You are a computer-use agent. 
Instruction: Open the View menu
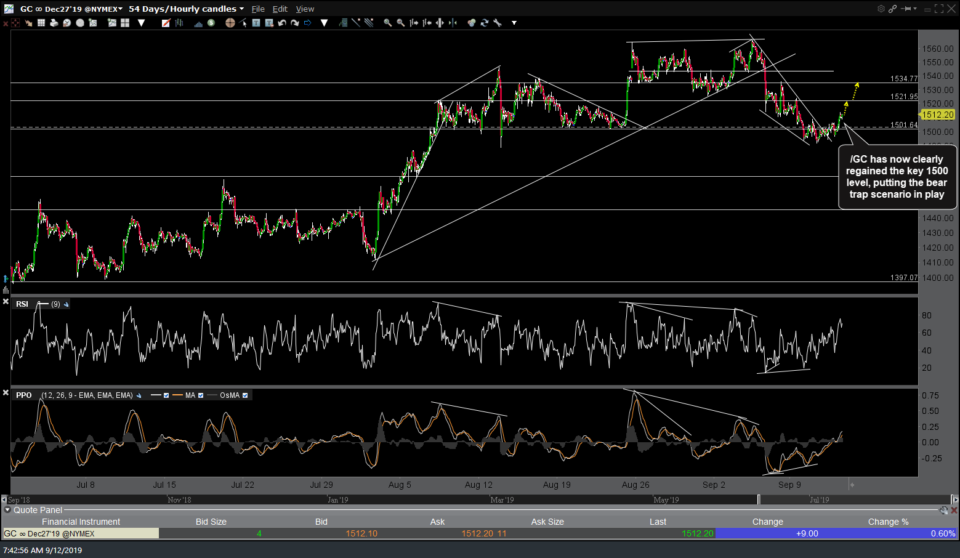[305, 9]
